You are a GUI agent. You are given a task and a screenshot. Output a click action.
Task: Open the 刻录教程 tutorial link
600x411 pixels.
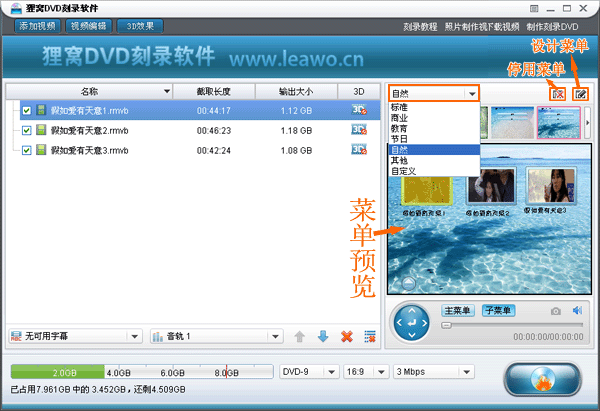(420, 27)
